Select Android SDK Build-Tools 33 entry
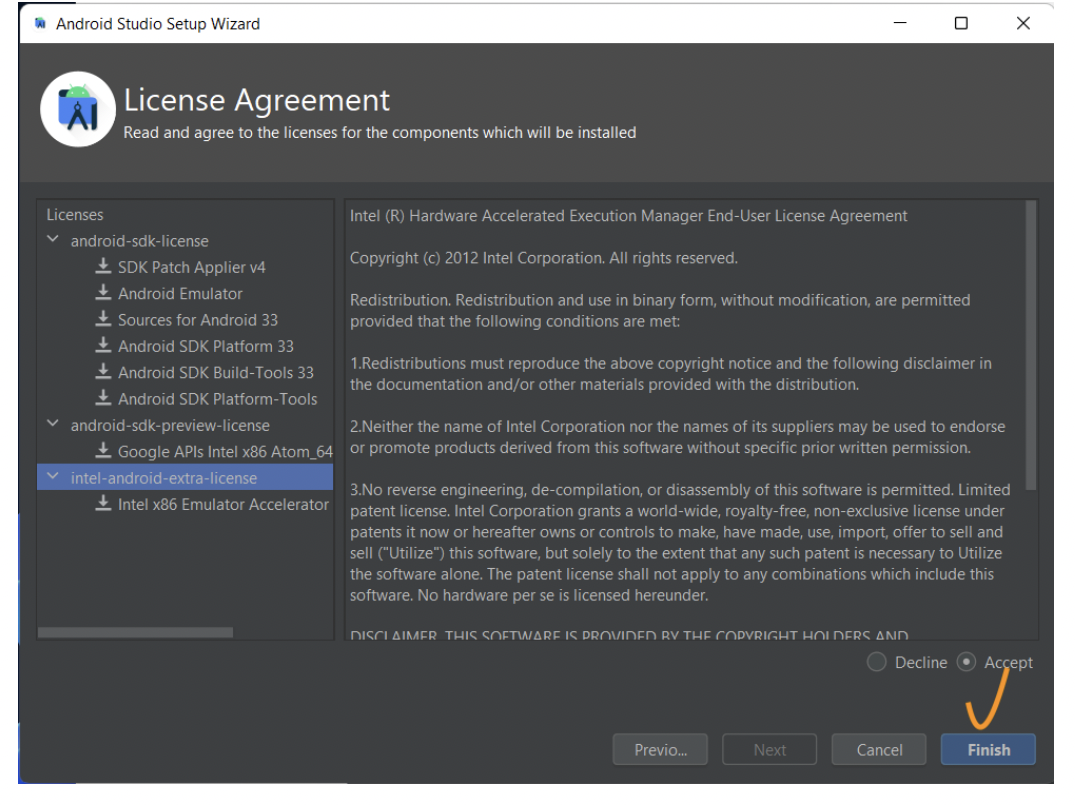Image resolution: width=1075 pixels, height=805 pixels. point(216,372)
